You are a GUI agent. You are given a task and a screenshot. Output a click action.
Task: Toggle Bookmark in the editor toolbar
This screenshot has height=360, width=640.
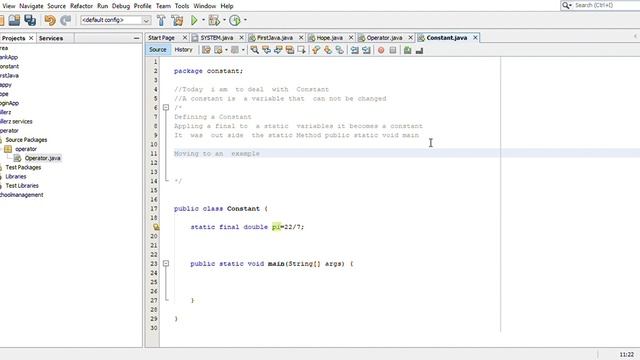pos(340,50)
